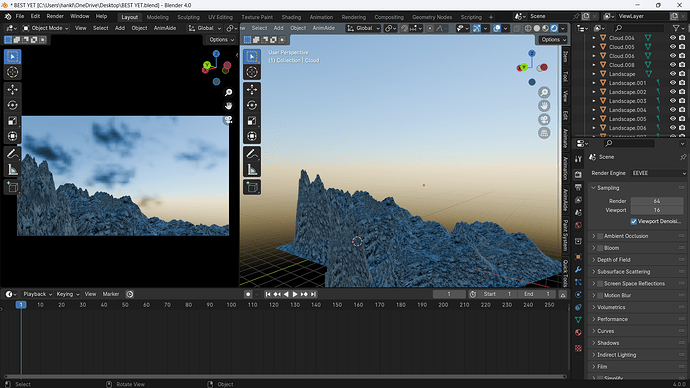
Task: Enable Screen Space Reflections checkbox
Action: click(x=600, y=284)
